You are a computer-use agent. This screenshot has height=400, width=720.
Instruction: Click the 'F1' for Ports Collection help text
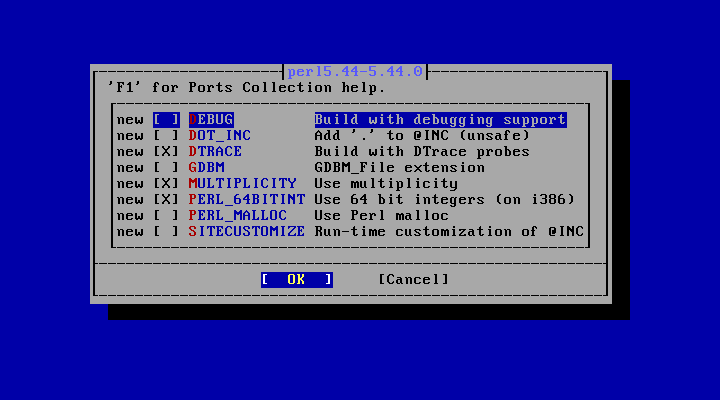click(x=246, y=88)
